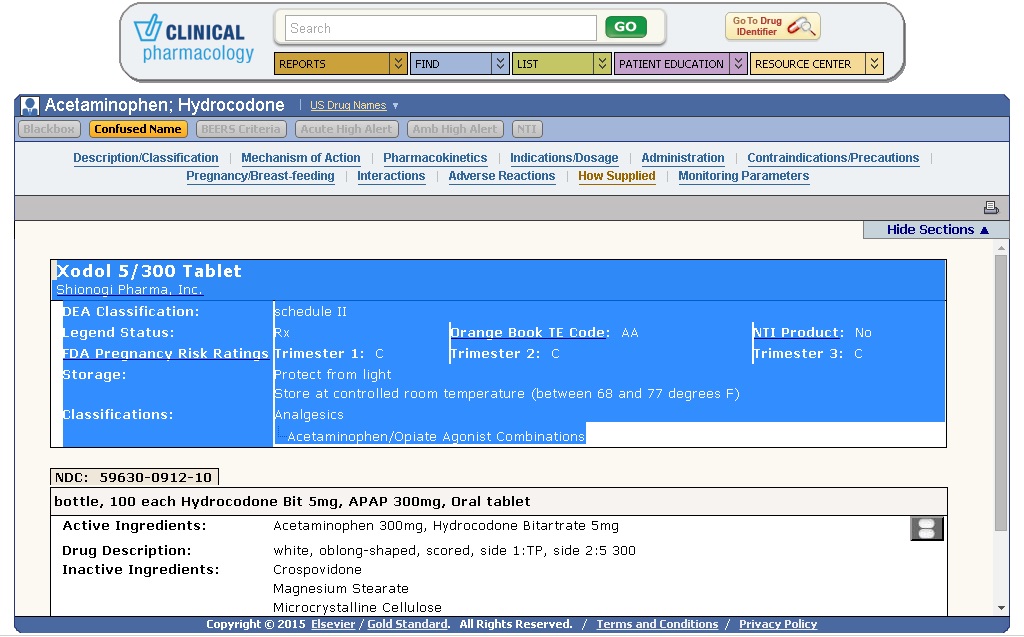Viewport: 1024px width, 637px height.
Task: Open the Gold Standard footer link
Action: (408, 624)
